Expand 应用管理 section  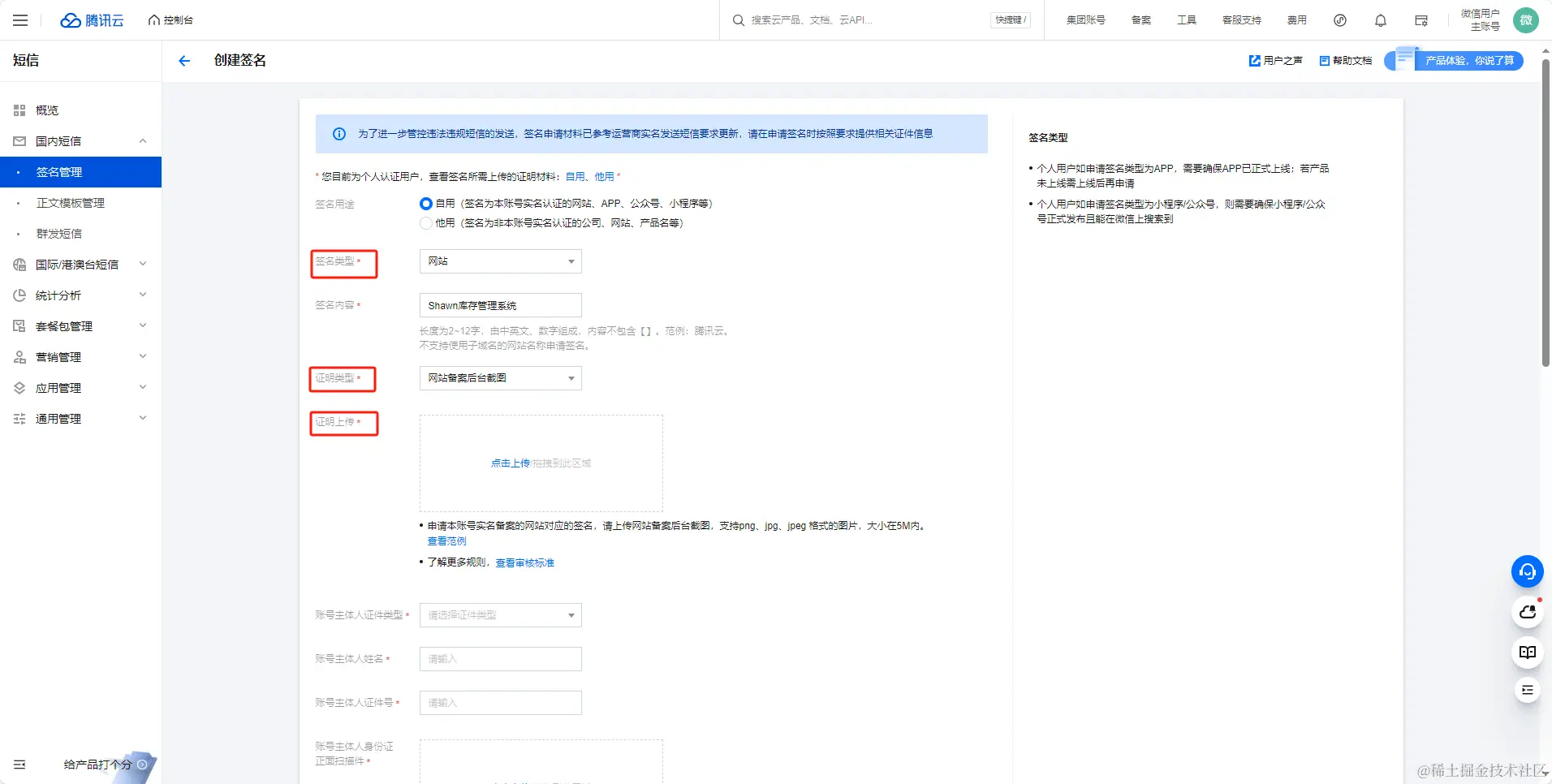(81, 388)
